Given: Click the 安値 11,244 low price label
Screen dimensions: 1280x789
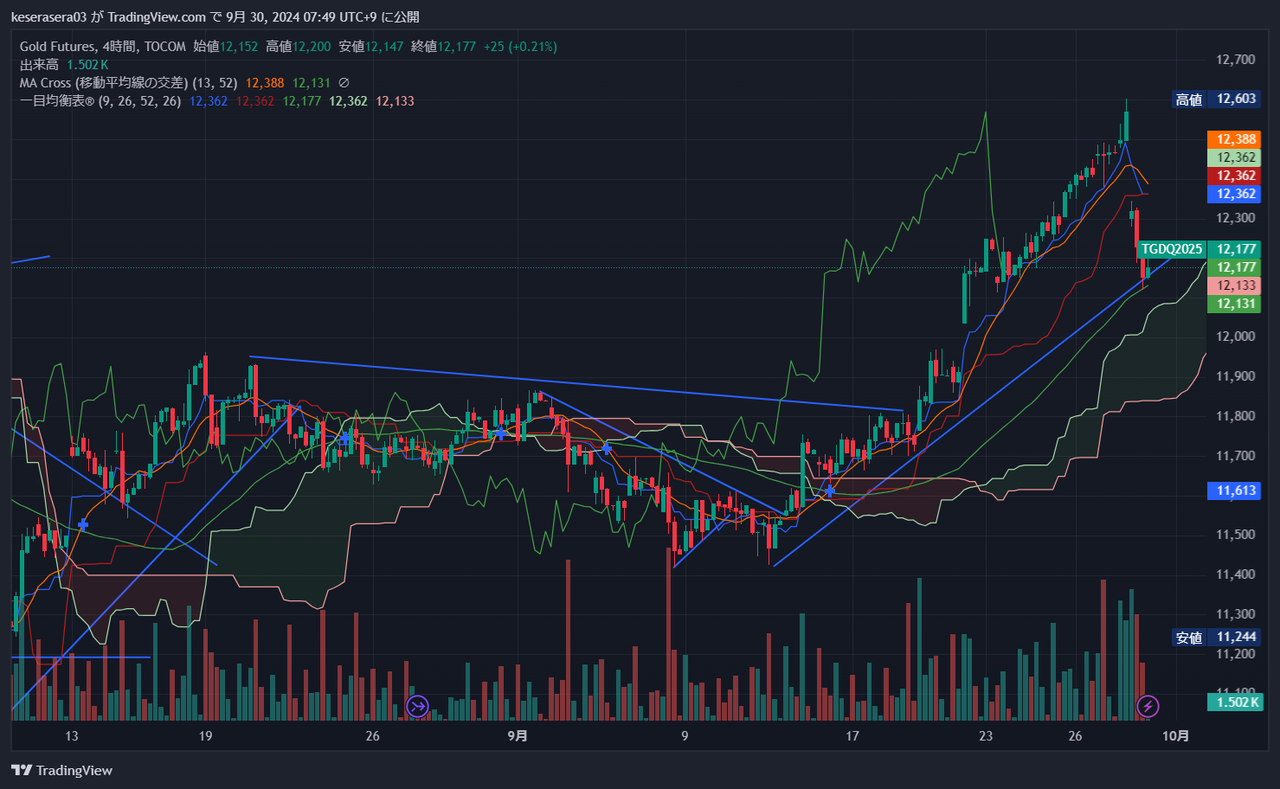Looking at the screenshot, I should tap(1216, 637).
